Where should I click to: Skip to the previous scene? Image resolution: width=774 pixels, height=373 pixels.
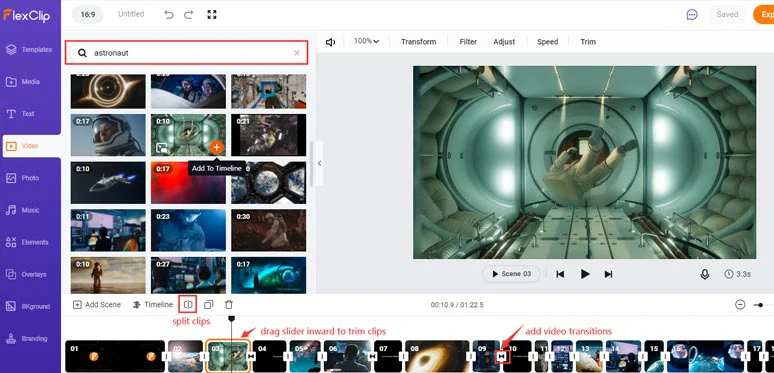coord(560,274)
